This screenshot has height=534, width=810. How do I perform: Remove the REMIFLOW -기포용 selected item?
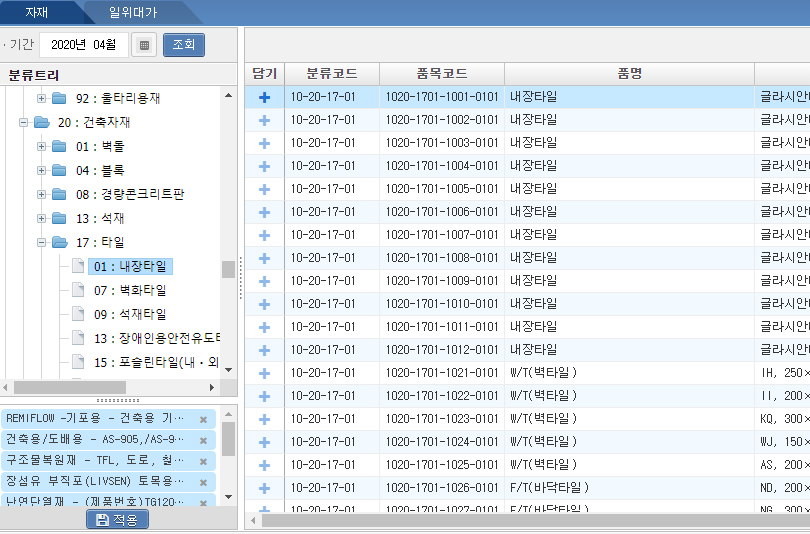(204, 419)
